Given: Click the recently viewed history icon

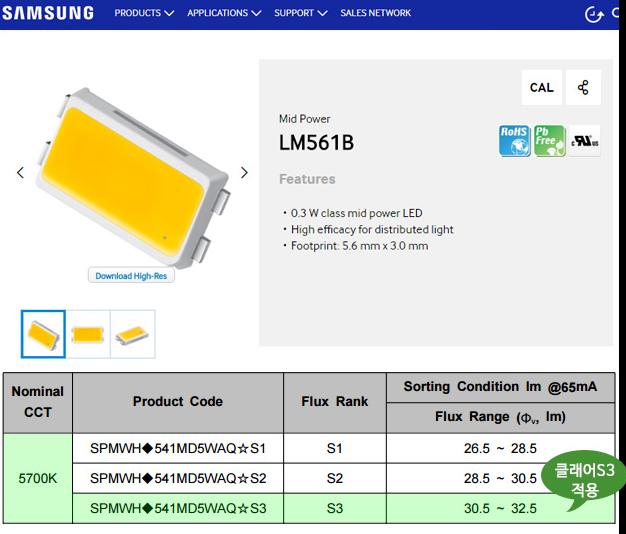Looking at the screenshot, I should tap(594, 15).
